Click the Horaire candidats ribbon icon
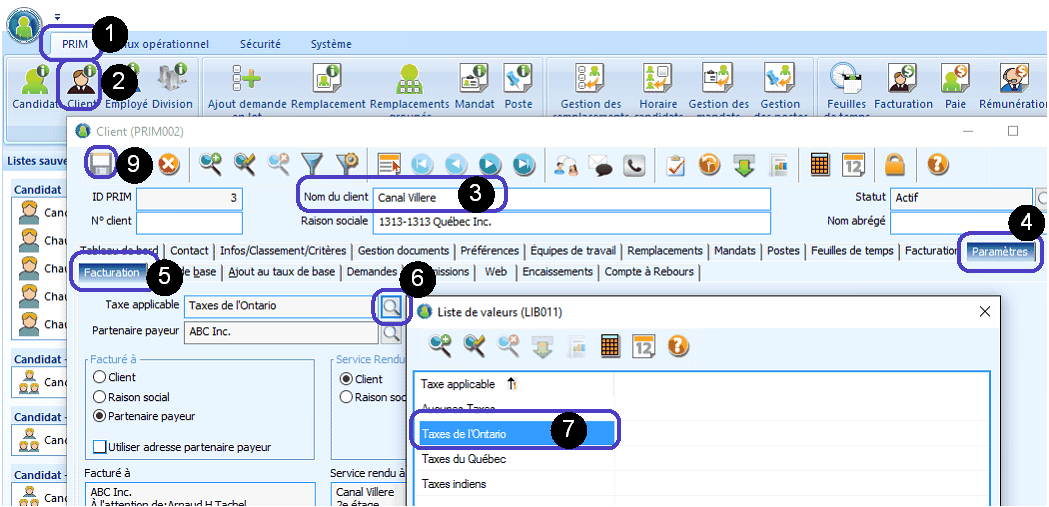Viewport: 1049px width, 507px height. (657, 84)
